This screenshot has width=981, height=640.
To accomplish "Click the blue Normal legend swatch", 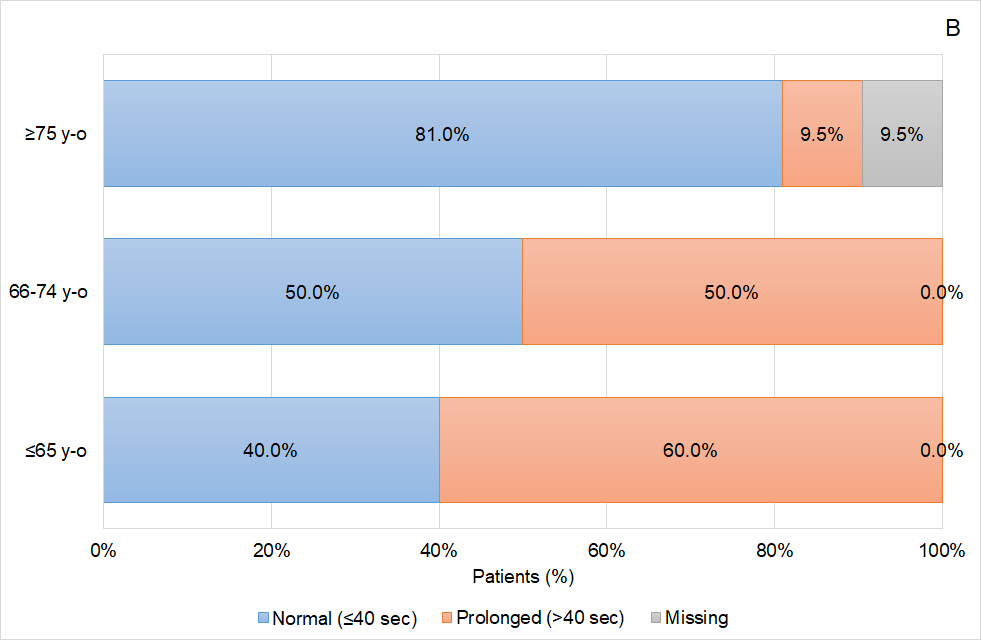I will [x=264, y=618].
